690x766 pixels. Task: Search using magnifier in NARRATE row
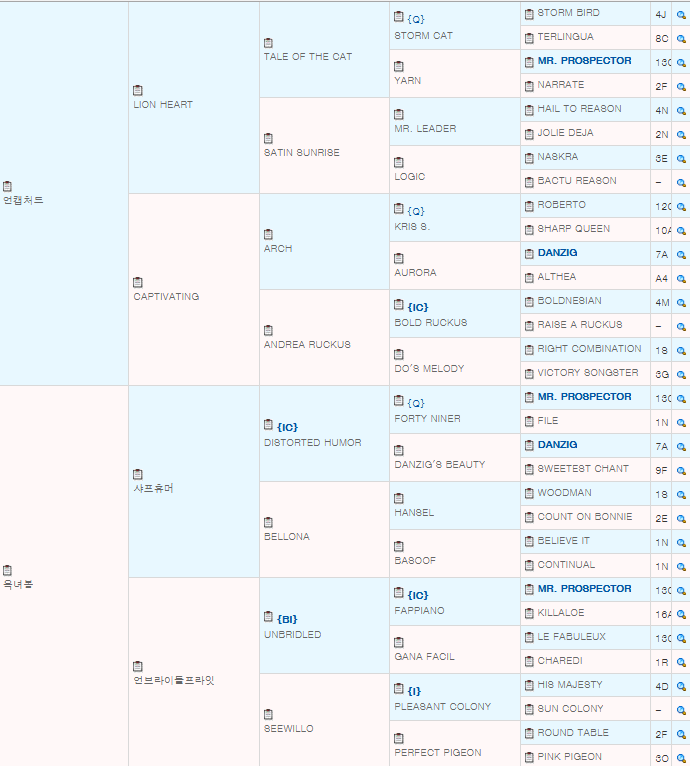[681, 86]
